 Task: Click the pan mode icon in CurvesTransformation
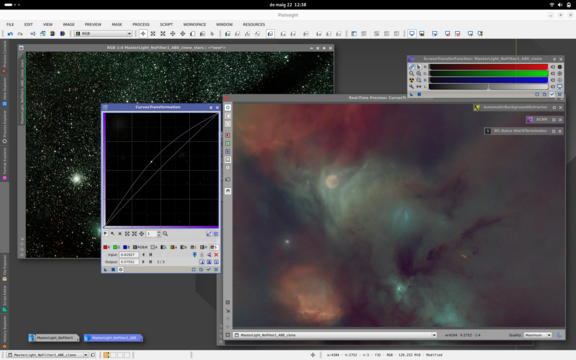point(141,234)
